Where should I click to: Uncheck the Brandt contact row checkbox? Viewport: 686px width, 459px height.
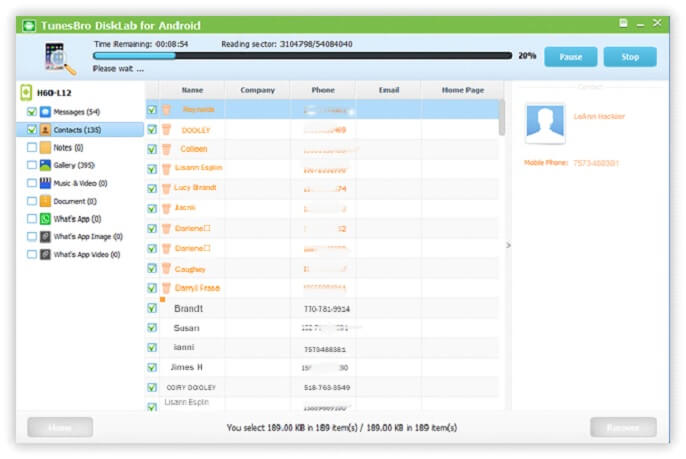click(152, 308)
